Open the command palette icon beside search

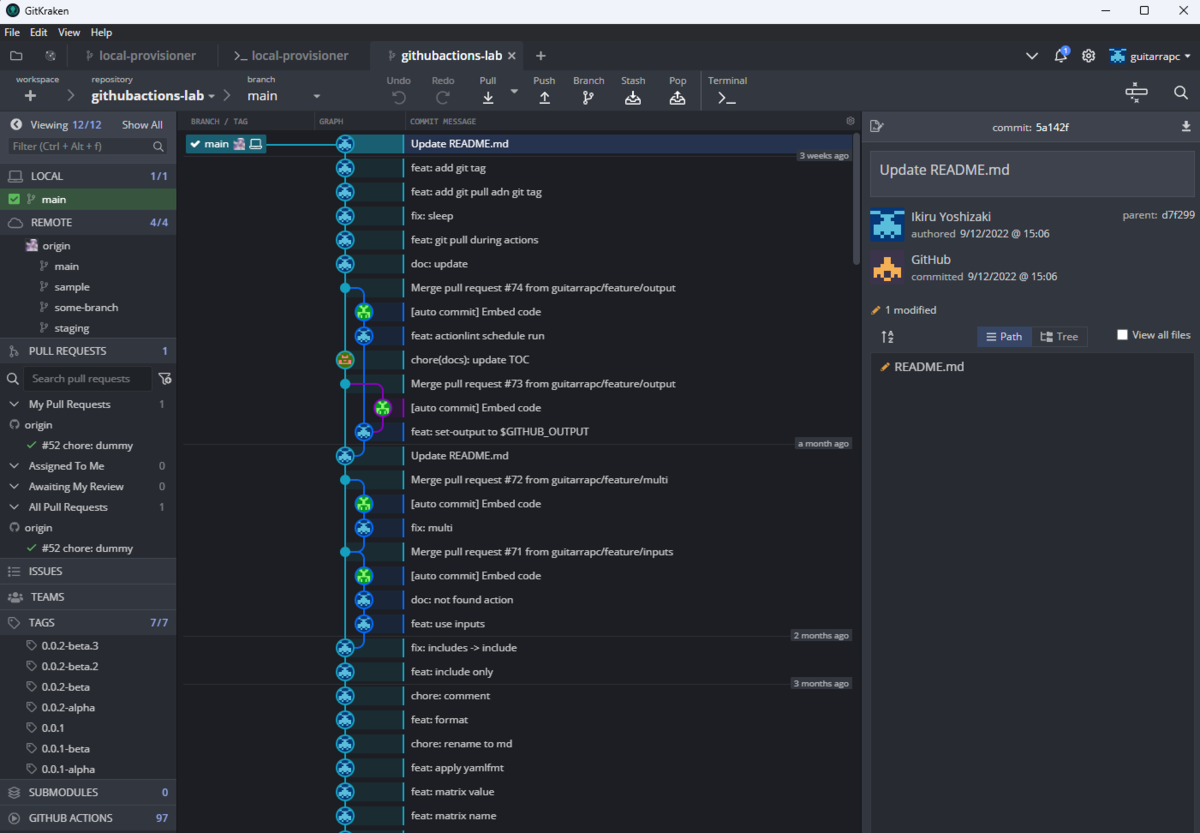click(1136, 92)
